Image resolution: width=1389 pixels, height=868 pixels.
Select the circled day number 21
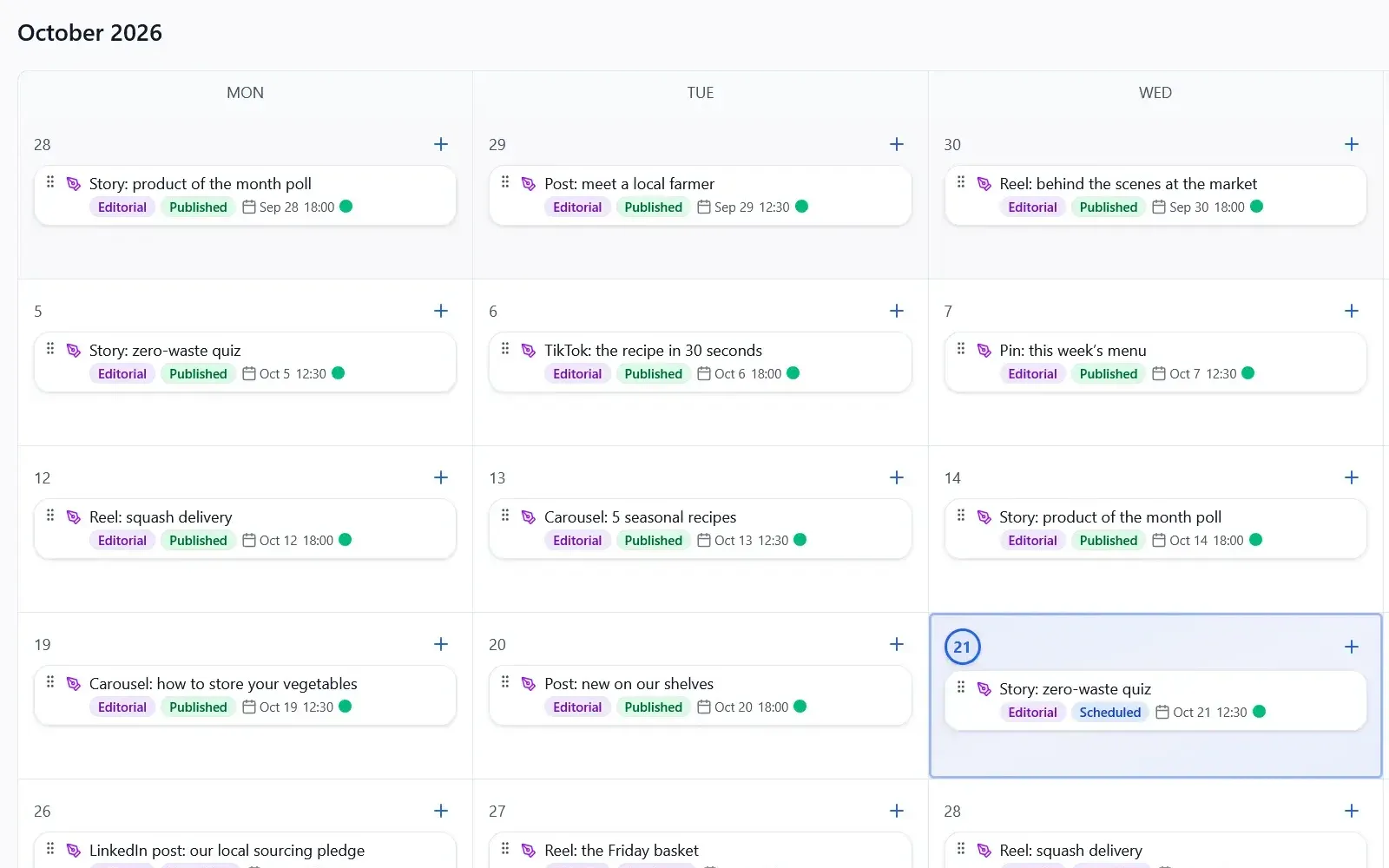click(962, 647)
